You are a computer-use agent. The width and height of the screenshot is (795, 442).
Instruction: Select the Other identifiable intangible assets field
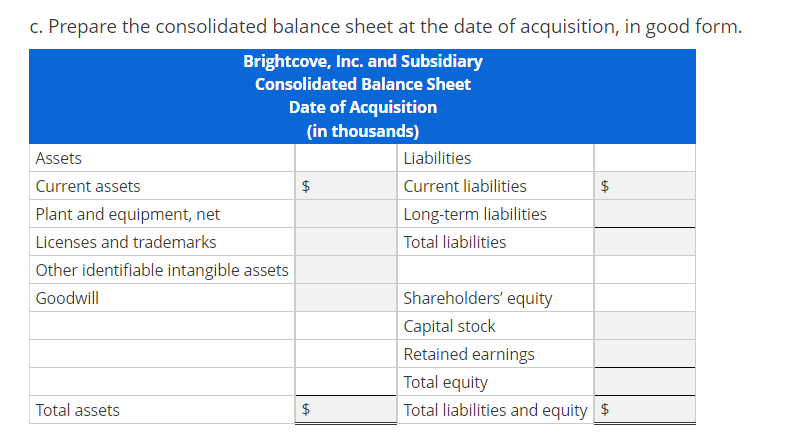346,270
